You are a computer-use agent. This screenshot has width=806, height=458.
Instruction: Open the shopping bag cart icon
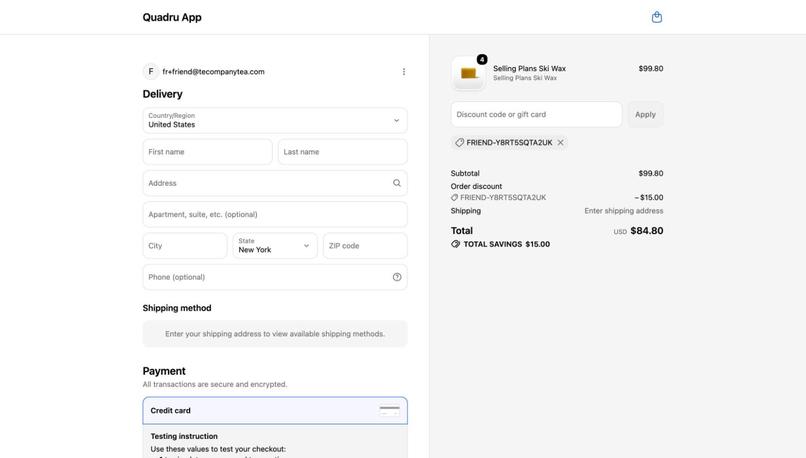pos(656,17)
